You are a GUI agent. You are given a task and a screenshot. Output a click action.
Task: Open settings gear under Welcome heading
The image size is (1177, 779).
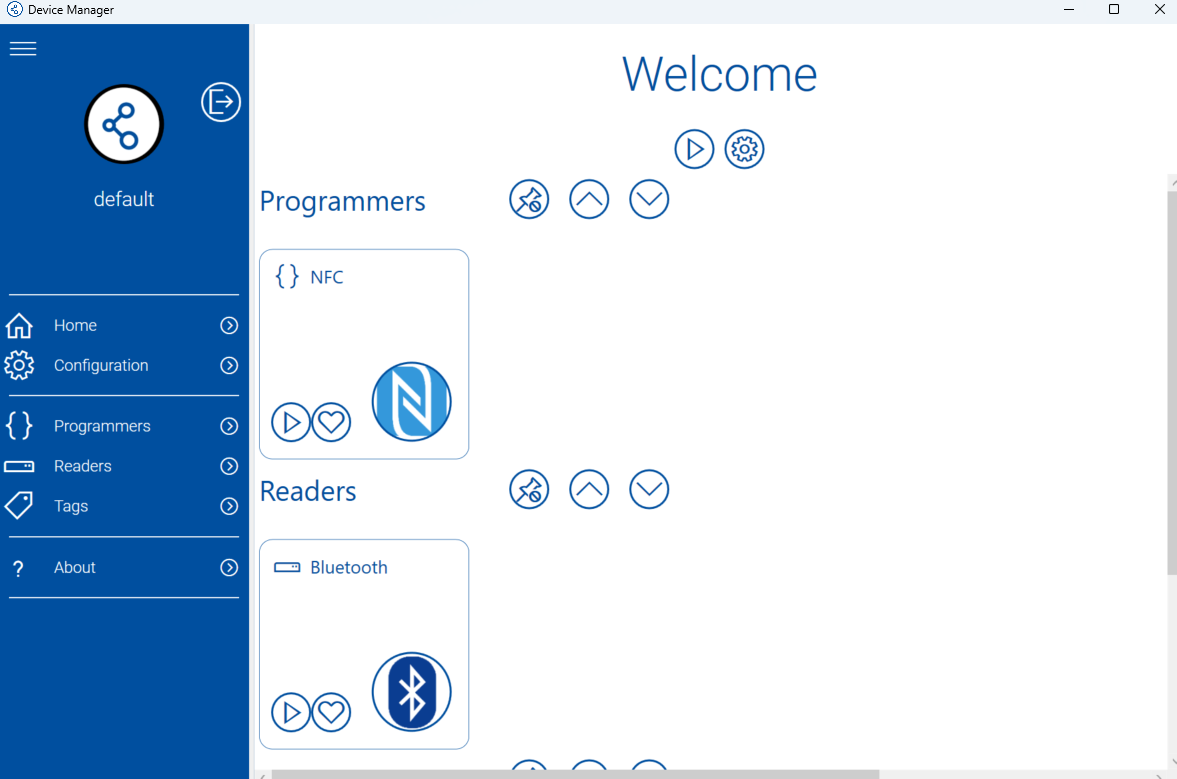click(744, 149)
